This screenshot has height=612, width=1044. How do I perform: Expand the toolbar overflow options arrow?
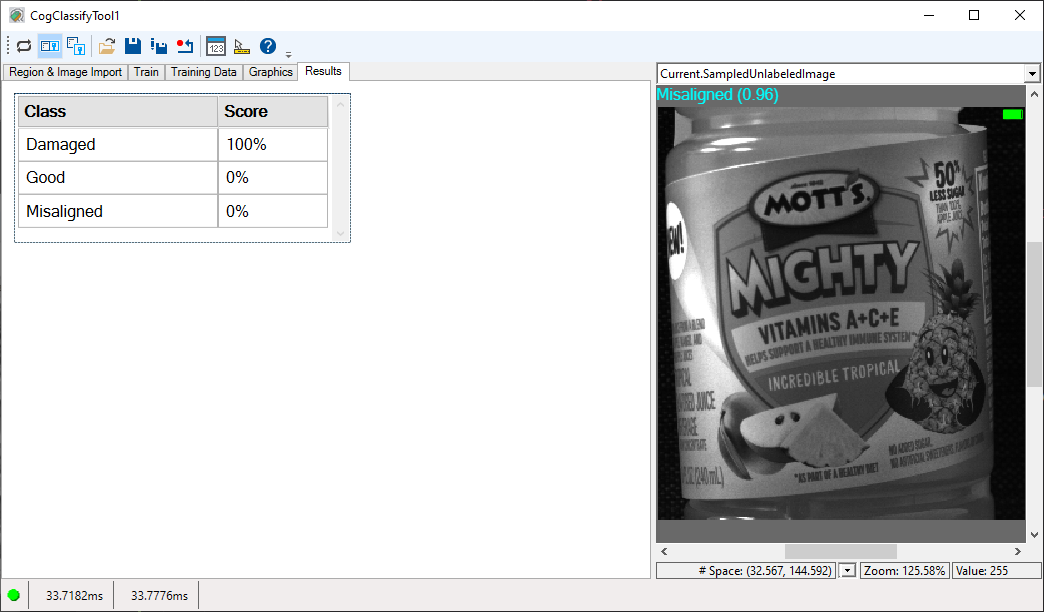(289, 54)
